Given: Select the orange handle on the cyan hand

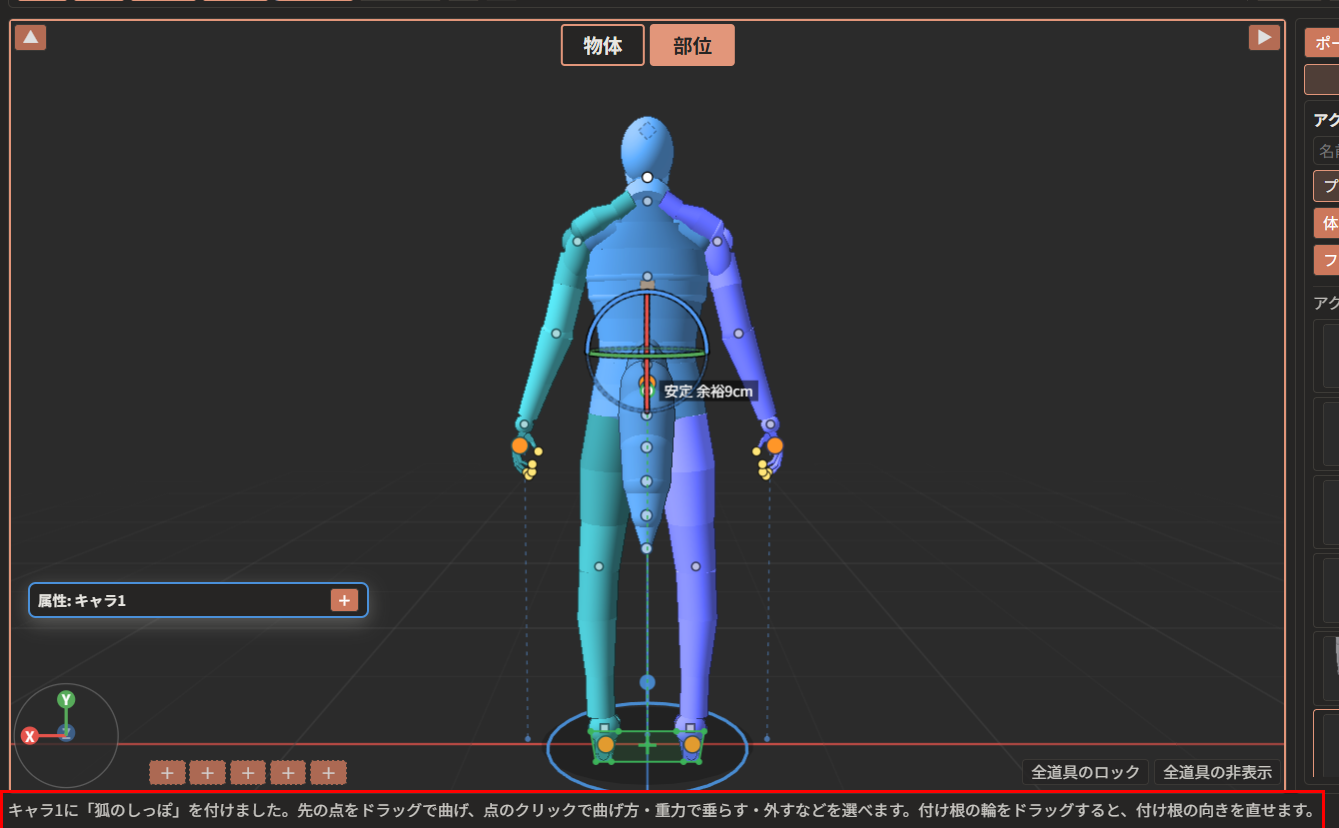Looking at the screenshot, I should click(520, 445).
